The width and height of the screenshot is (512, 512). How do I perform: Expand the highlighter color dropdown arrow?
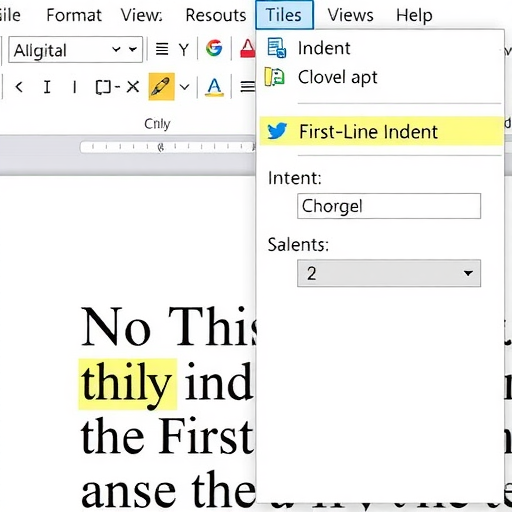[184, 87]
